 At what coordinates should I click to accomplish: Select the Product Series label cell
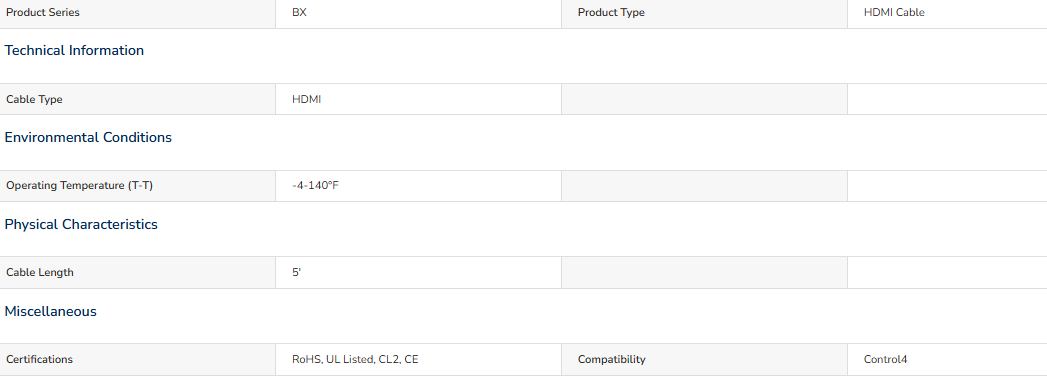(x=138, y=13)
